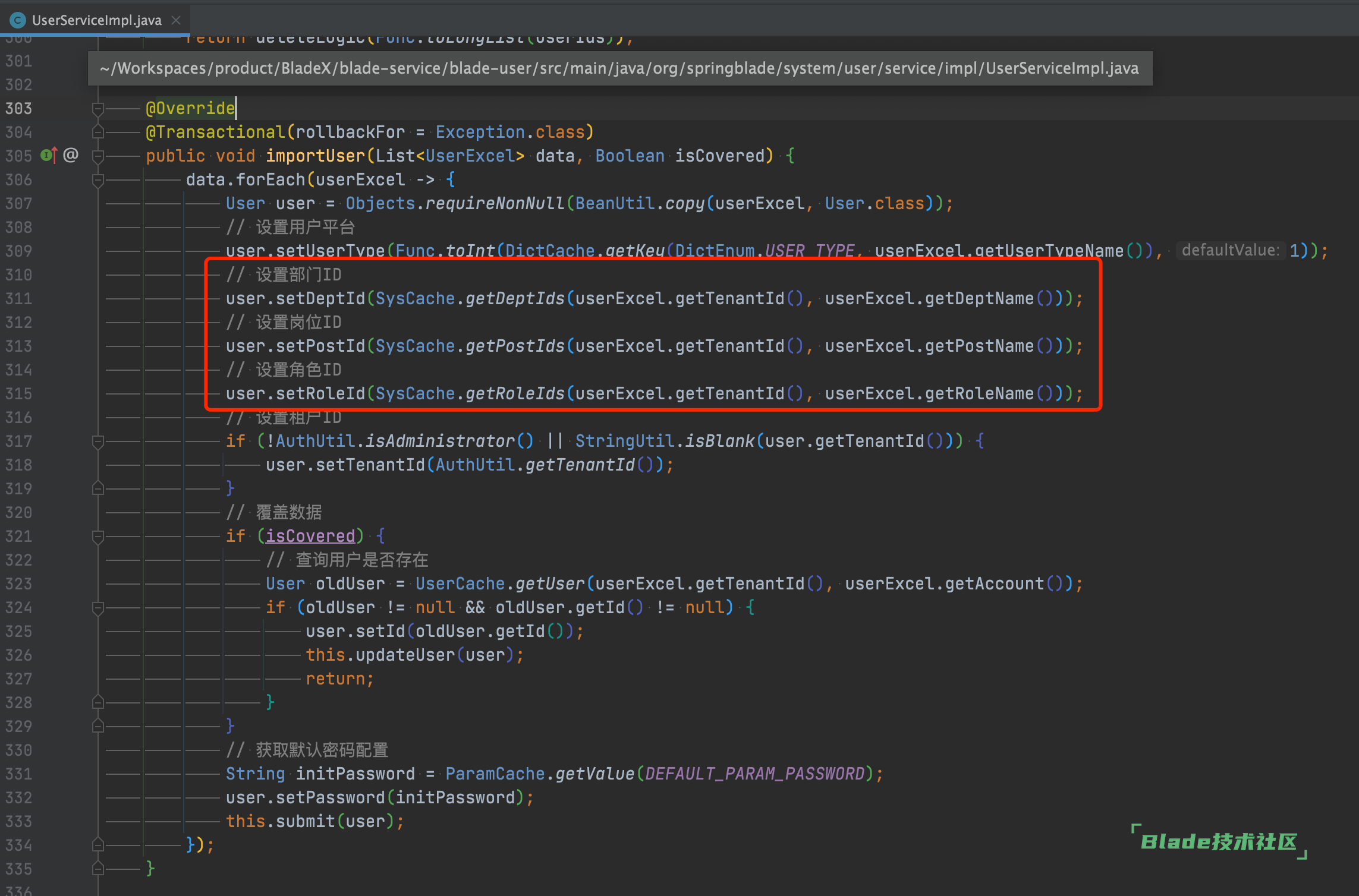Click getDeptName on line 311
The width and height of the screenshot is (1359, 896).
point(980,298)
